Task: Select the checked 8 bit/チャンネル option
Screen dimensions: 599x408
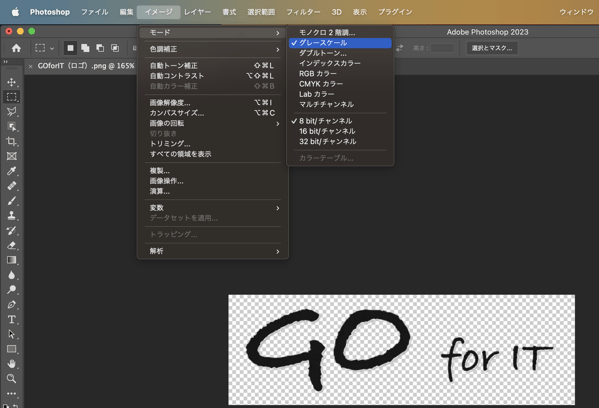Action: coord(340,121)
